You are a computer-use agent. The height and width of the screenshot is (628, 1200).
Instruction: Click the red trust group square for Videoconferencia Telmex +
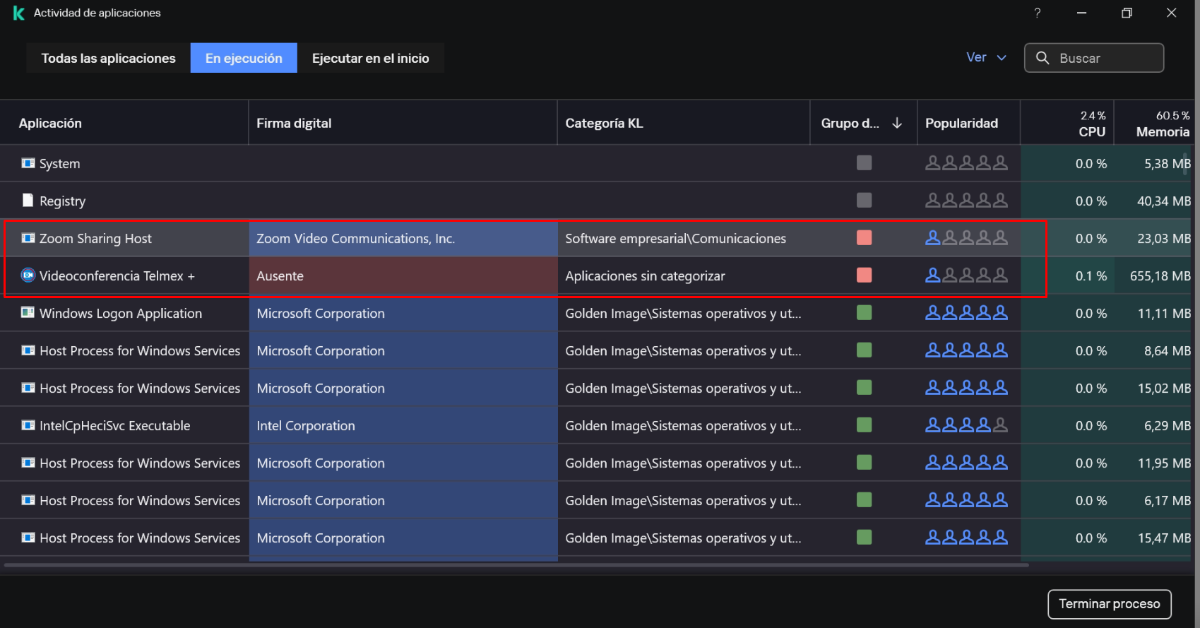point(864,275)
